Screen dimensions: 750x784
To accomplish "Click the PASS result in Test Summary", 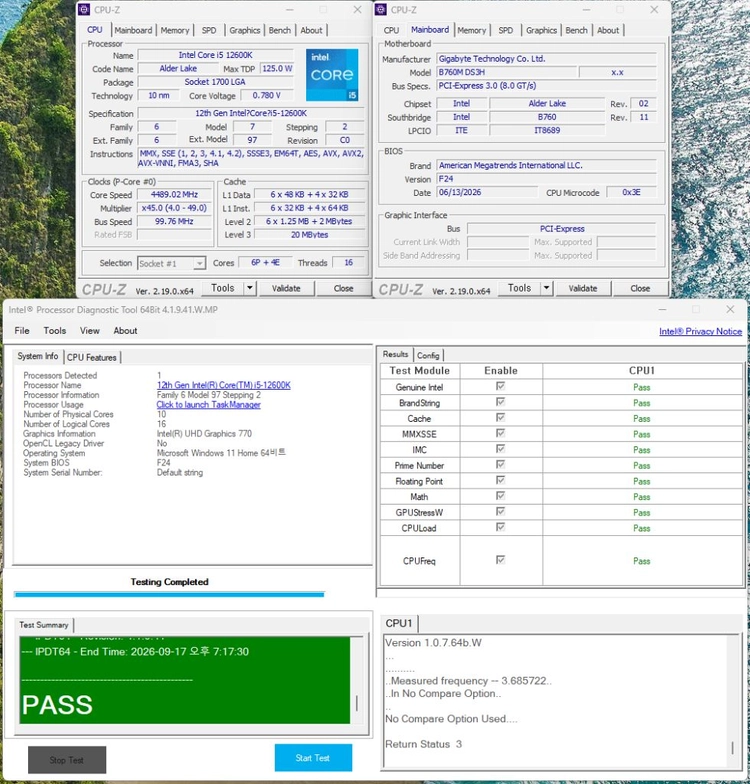I will pyautogui.click(x=58, y=704).
